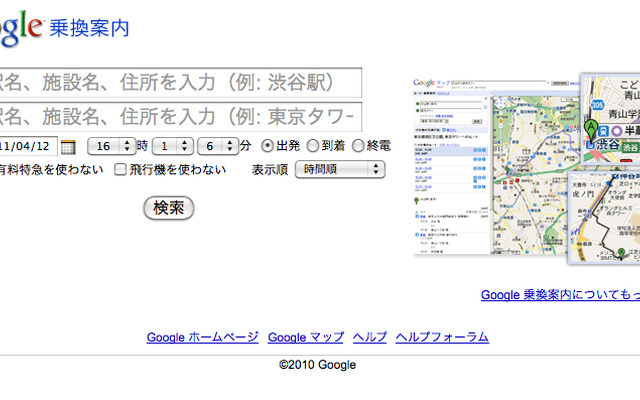
Task: Open the Google ホームページ link
Action: click(202, 337)
